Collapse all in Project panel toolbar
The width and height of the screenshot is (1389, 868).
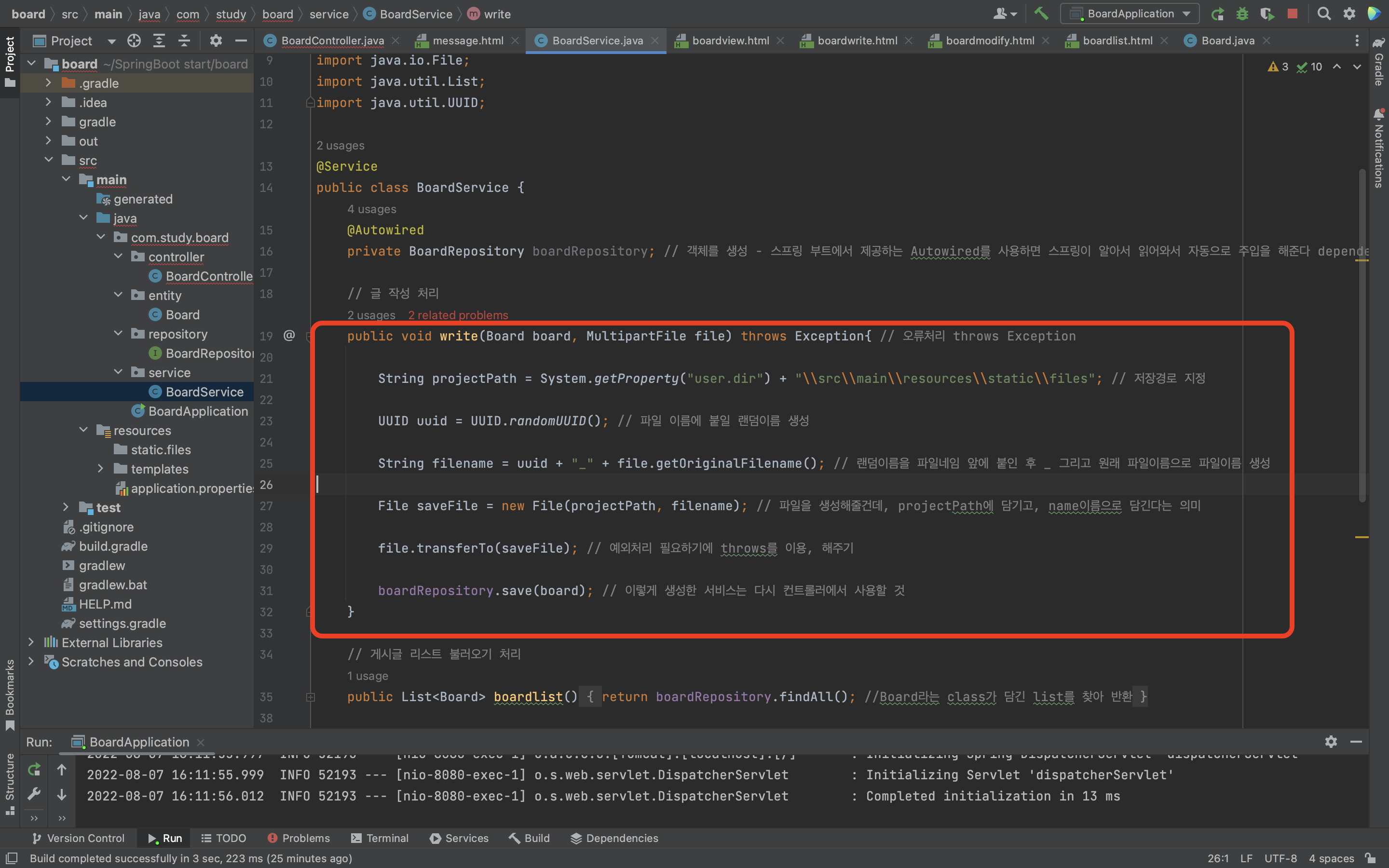click(184, 41)
